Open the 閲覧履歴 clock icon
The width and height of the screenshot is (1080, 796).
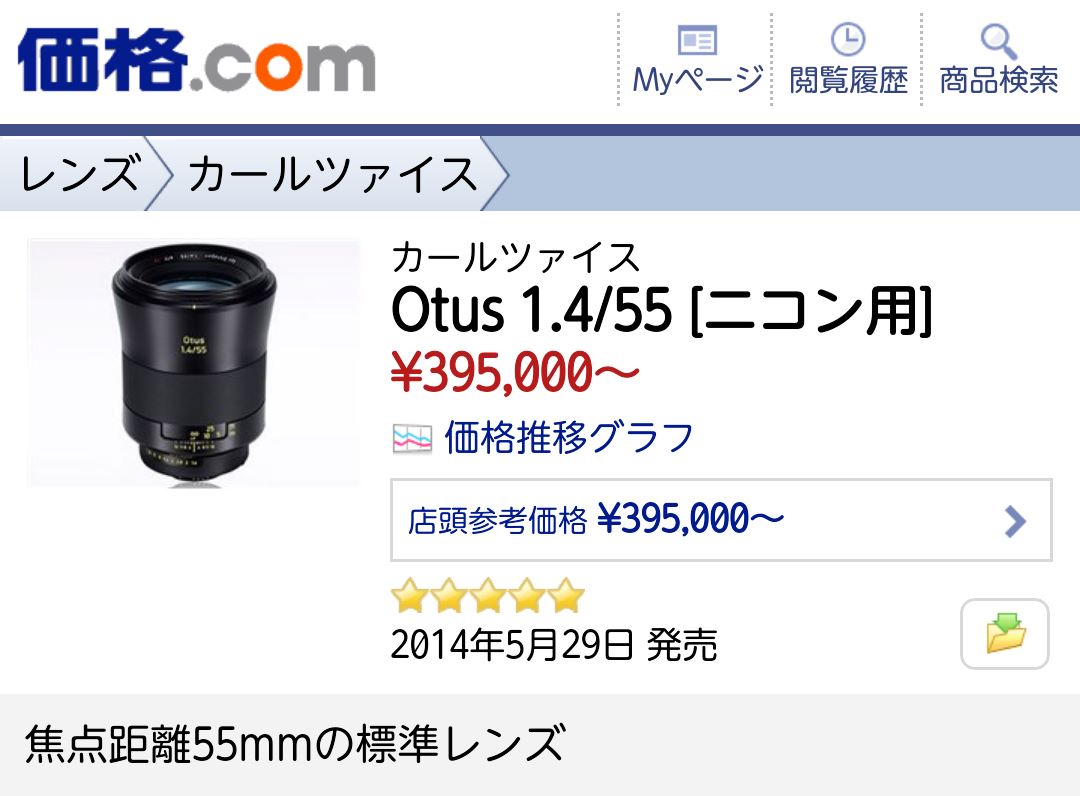pyautogui.click(x=847, y=39)
